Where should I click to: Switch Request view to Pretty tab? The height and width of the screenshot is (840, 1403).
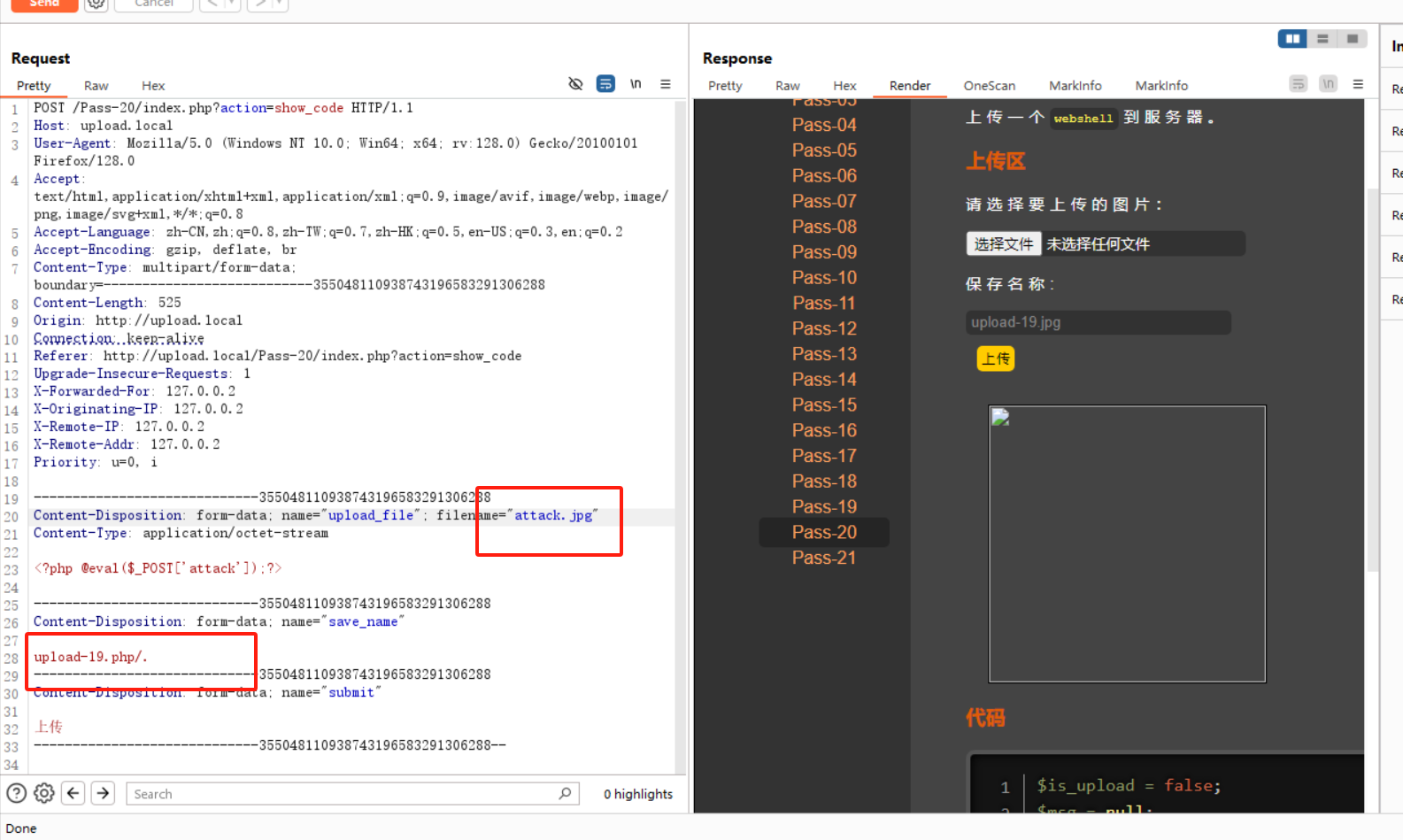click(34, 86)
